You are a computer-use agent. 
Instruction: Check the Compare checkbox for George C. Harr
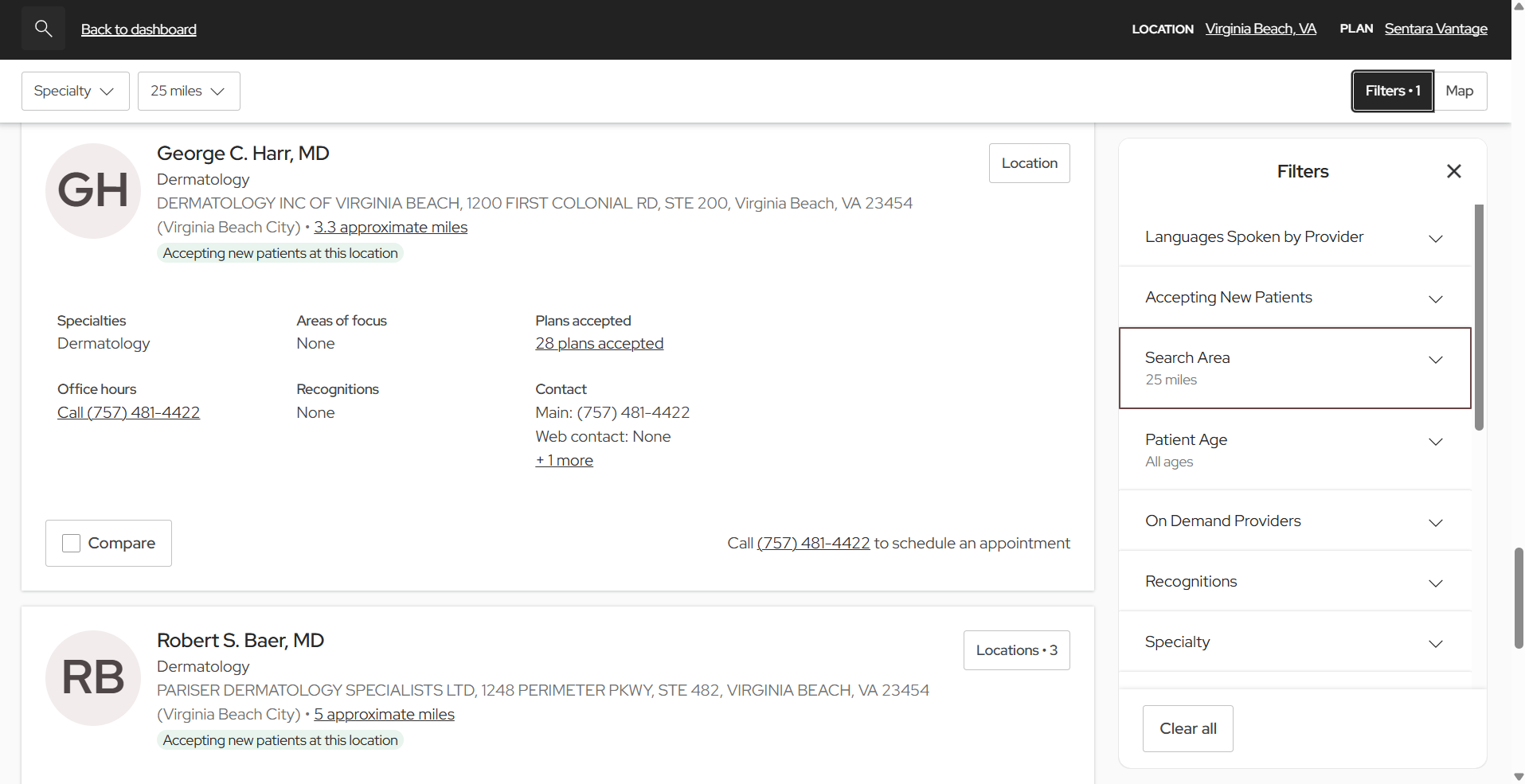71,543
